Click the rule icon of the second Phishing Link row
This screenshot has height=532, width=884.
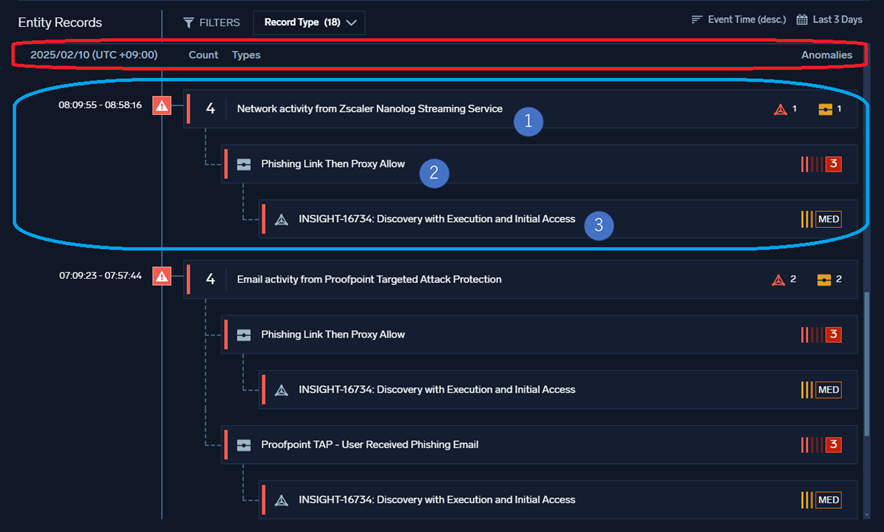point(244,335)
